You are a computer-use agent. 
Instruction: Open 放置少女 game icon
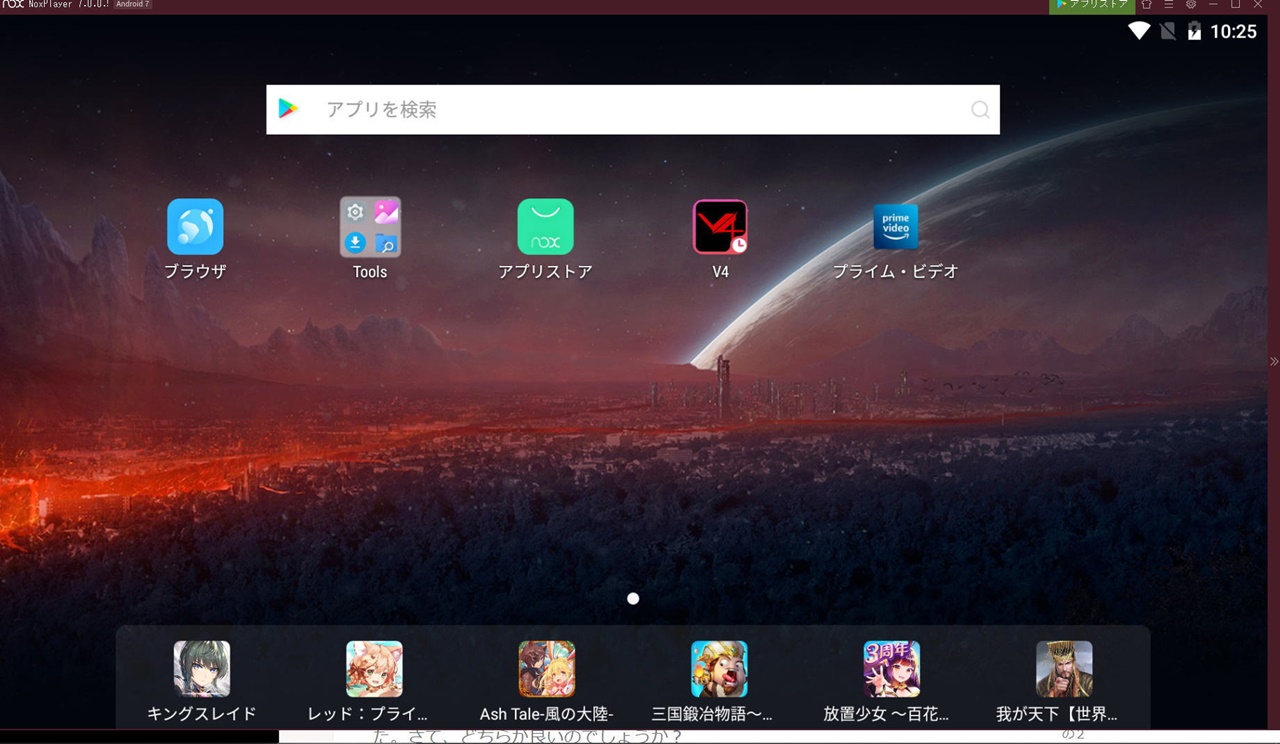891,669
